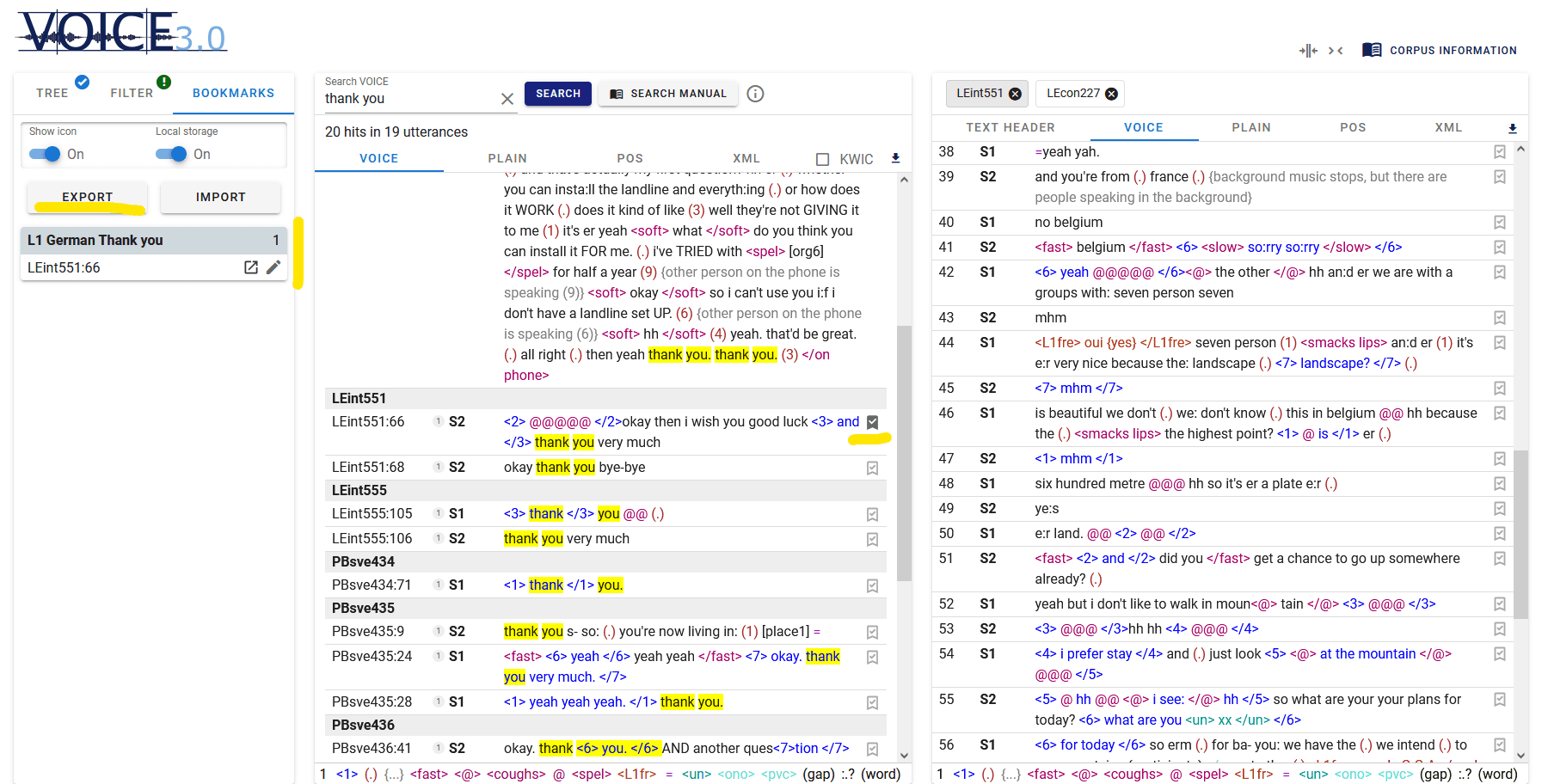
Task: Edit the LEint551:66 bookmark with pencil icon
Action: pos(273,267)
